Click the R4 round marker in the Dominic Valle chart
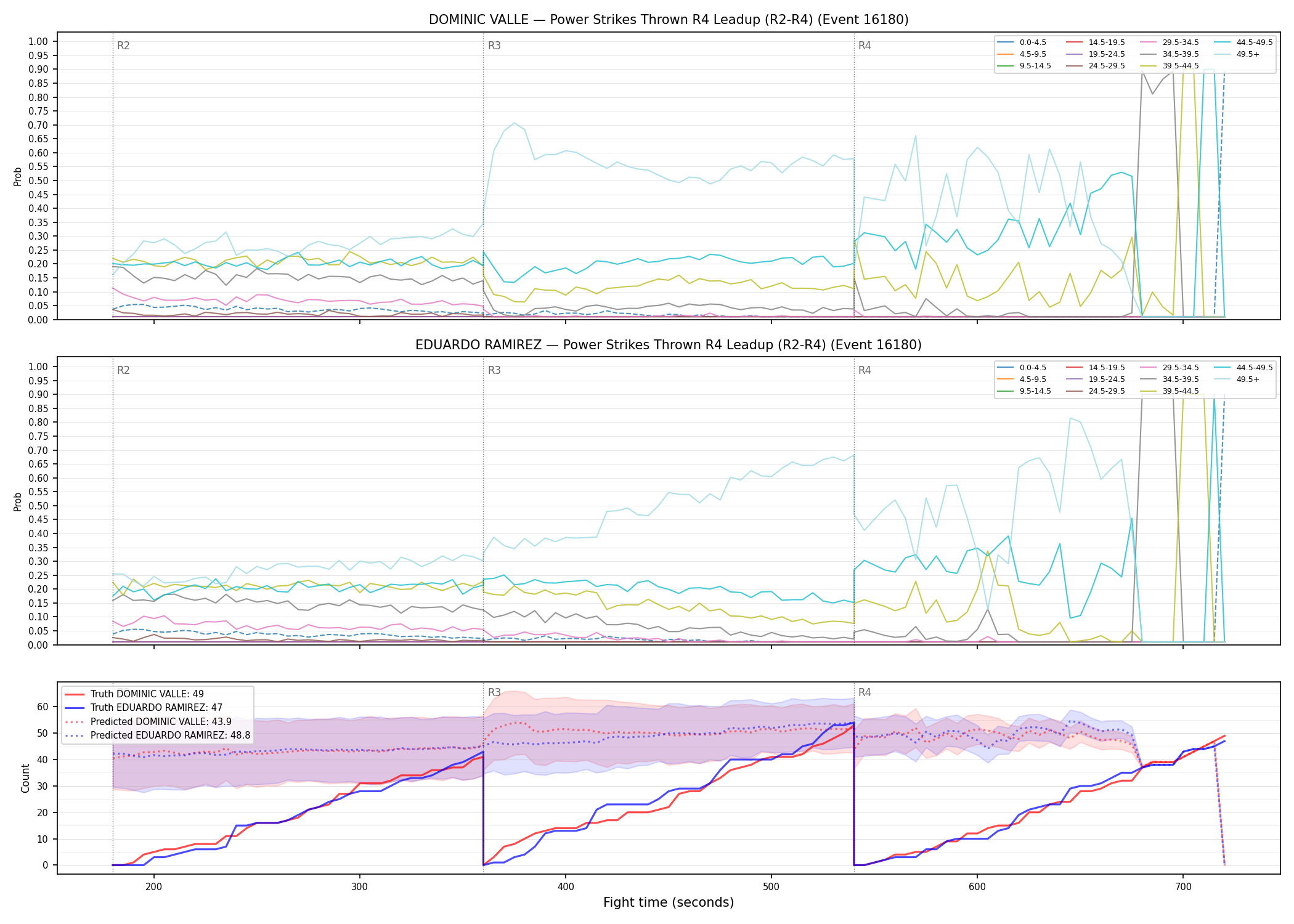 coord(865,46)
